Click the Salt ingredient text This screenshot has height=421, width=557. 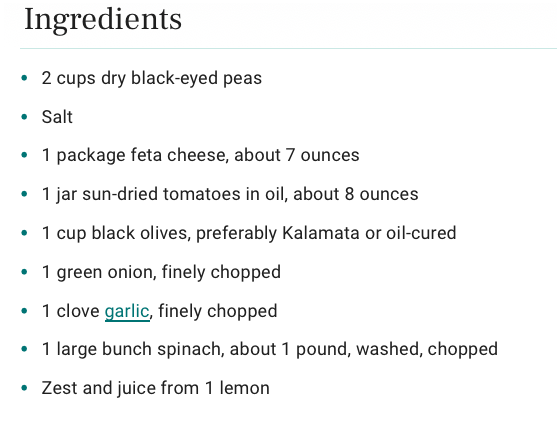click(x=57, y=117)
